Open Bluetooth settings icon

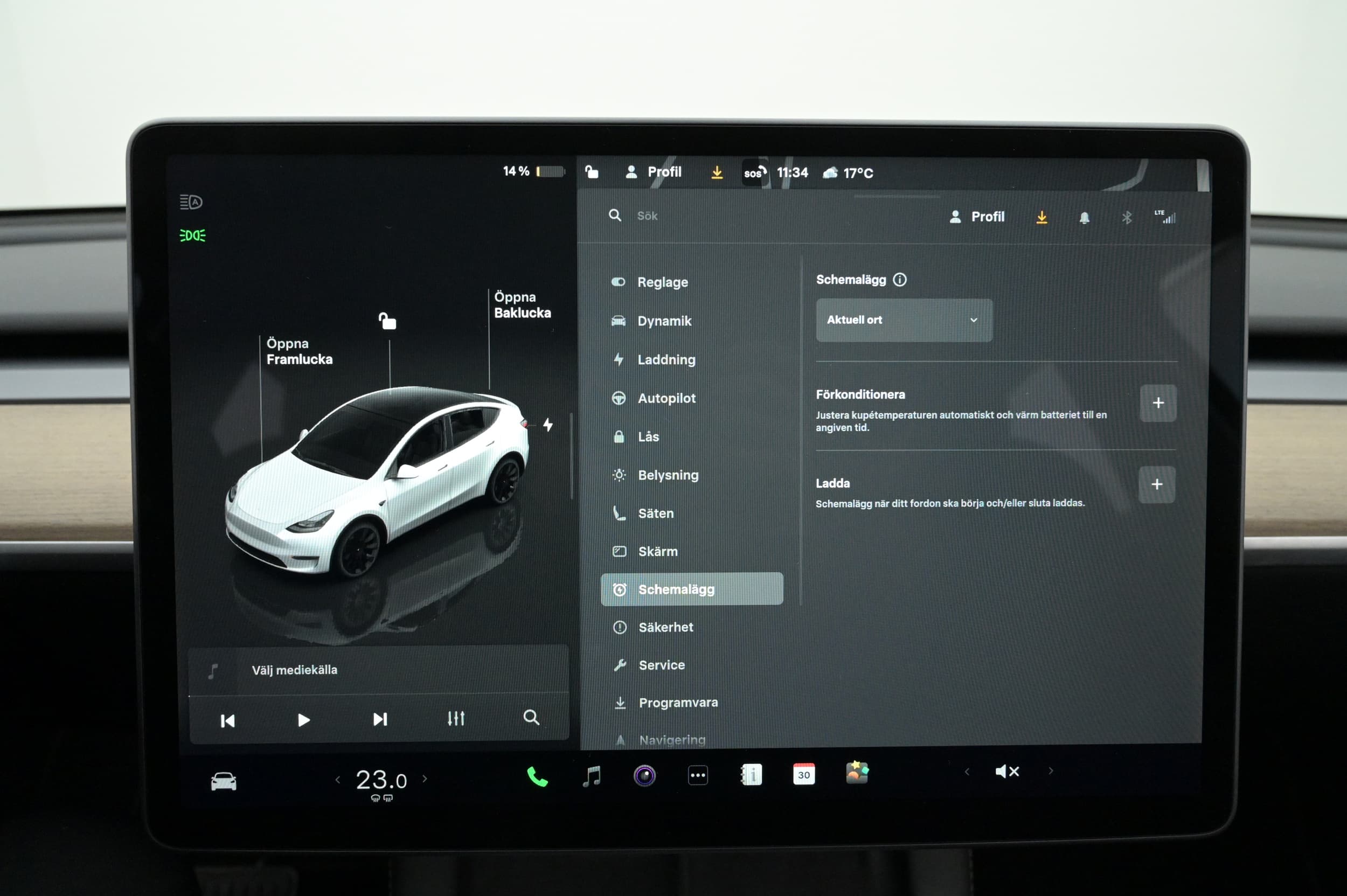point(1126,218)
